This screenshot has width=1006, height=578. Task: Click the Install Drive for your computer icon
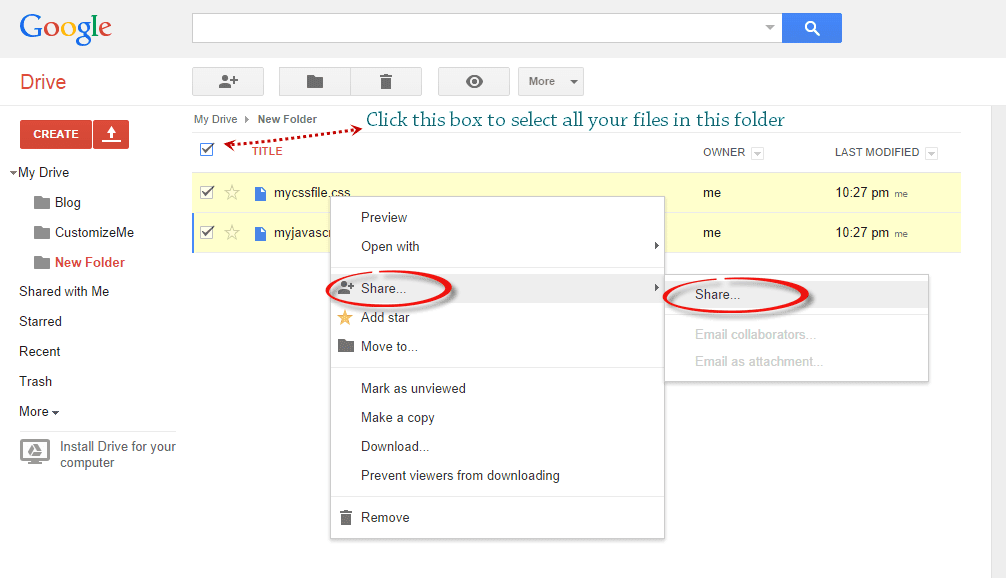(x=35, y=451)
